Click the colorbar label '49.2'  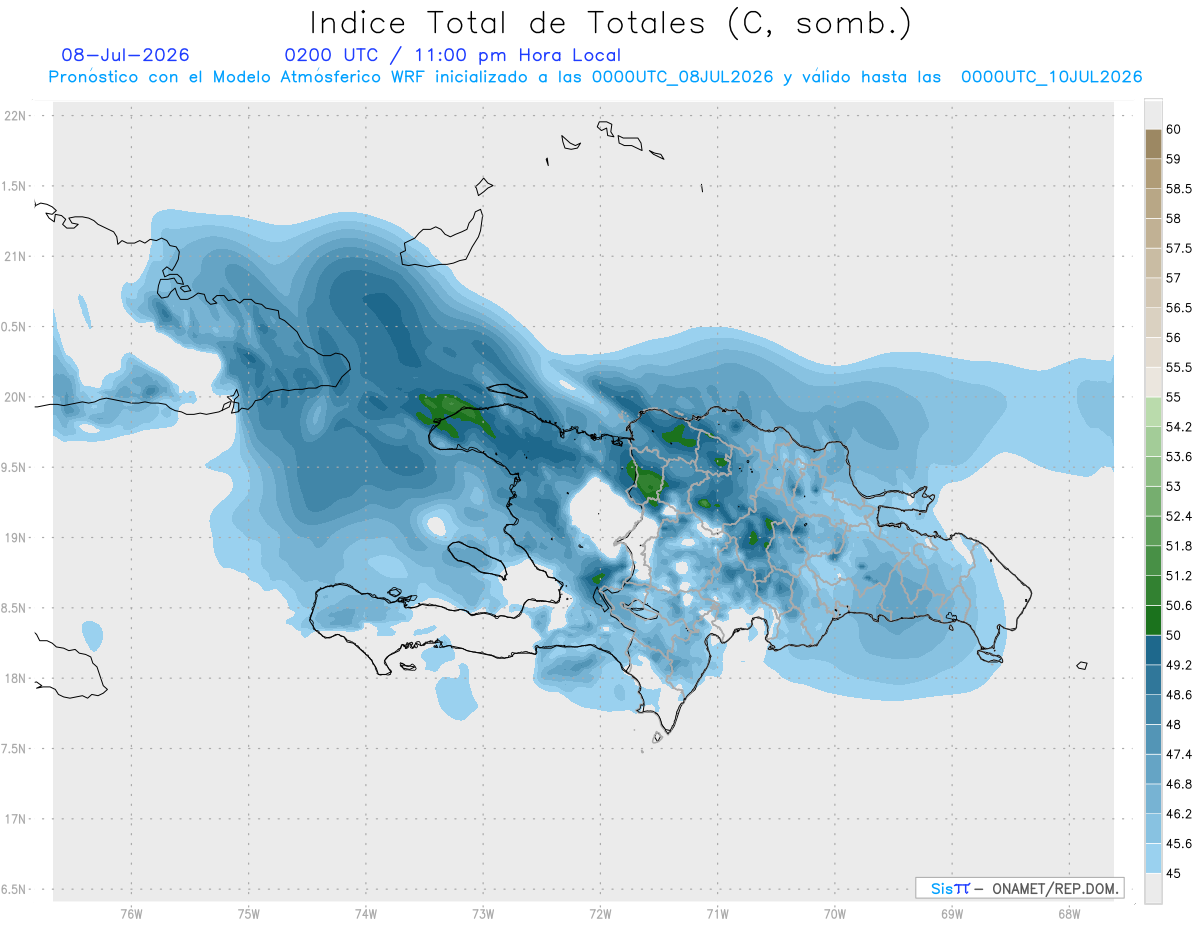[1177, 665]
